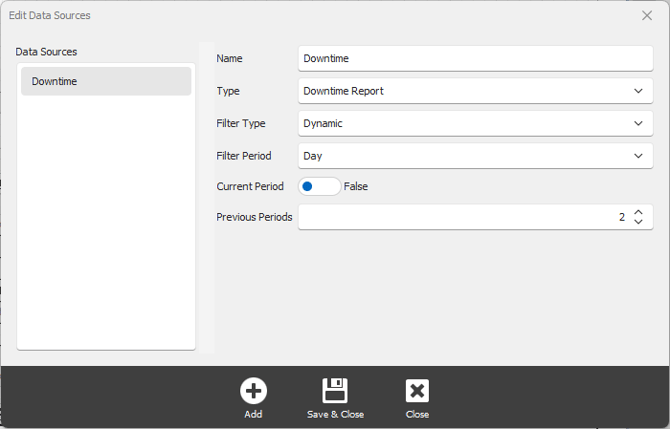Image resolution: width=670 pixels, height=429 pixels.
Task: Select Downtime in the Data Sources list
Action: pos(106,81)
